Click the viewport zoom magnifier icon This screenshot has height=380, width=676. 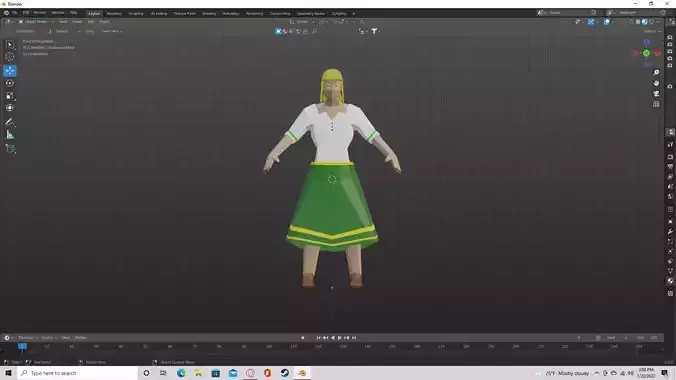click(656, 72)
